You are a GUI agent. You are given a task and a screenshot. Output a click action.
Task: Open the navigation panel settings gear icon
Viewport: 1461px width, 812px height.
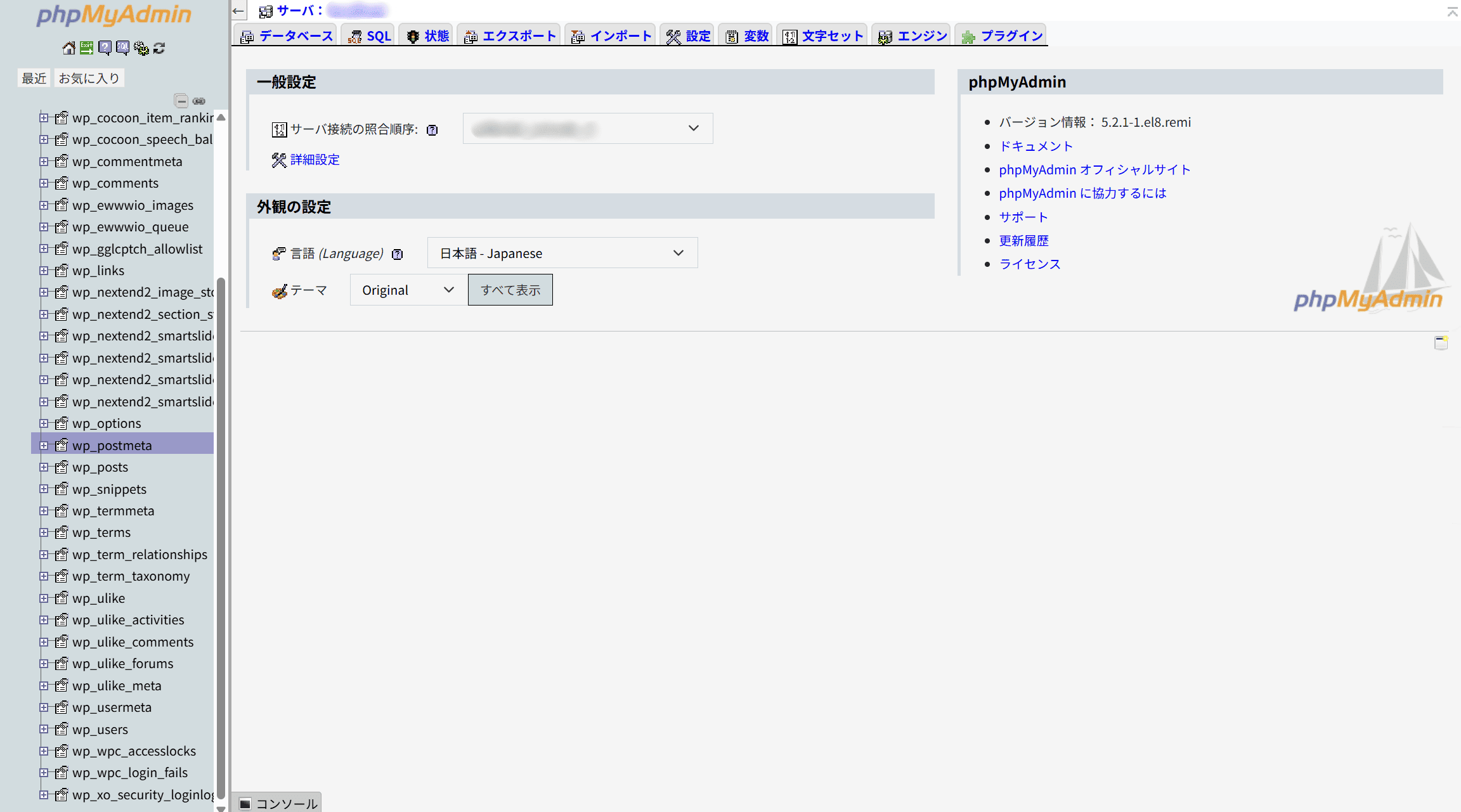pos(141,48)
